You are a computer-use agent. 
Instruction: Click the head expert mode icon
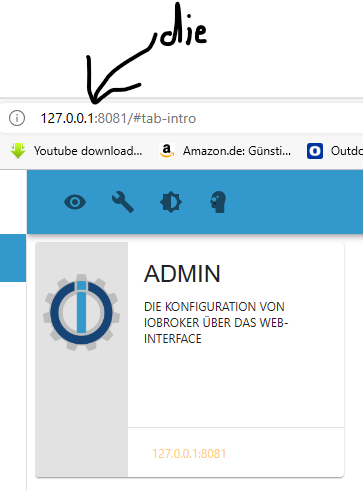tap(218, 202)
